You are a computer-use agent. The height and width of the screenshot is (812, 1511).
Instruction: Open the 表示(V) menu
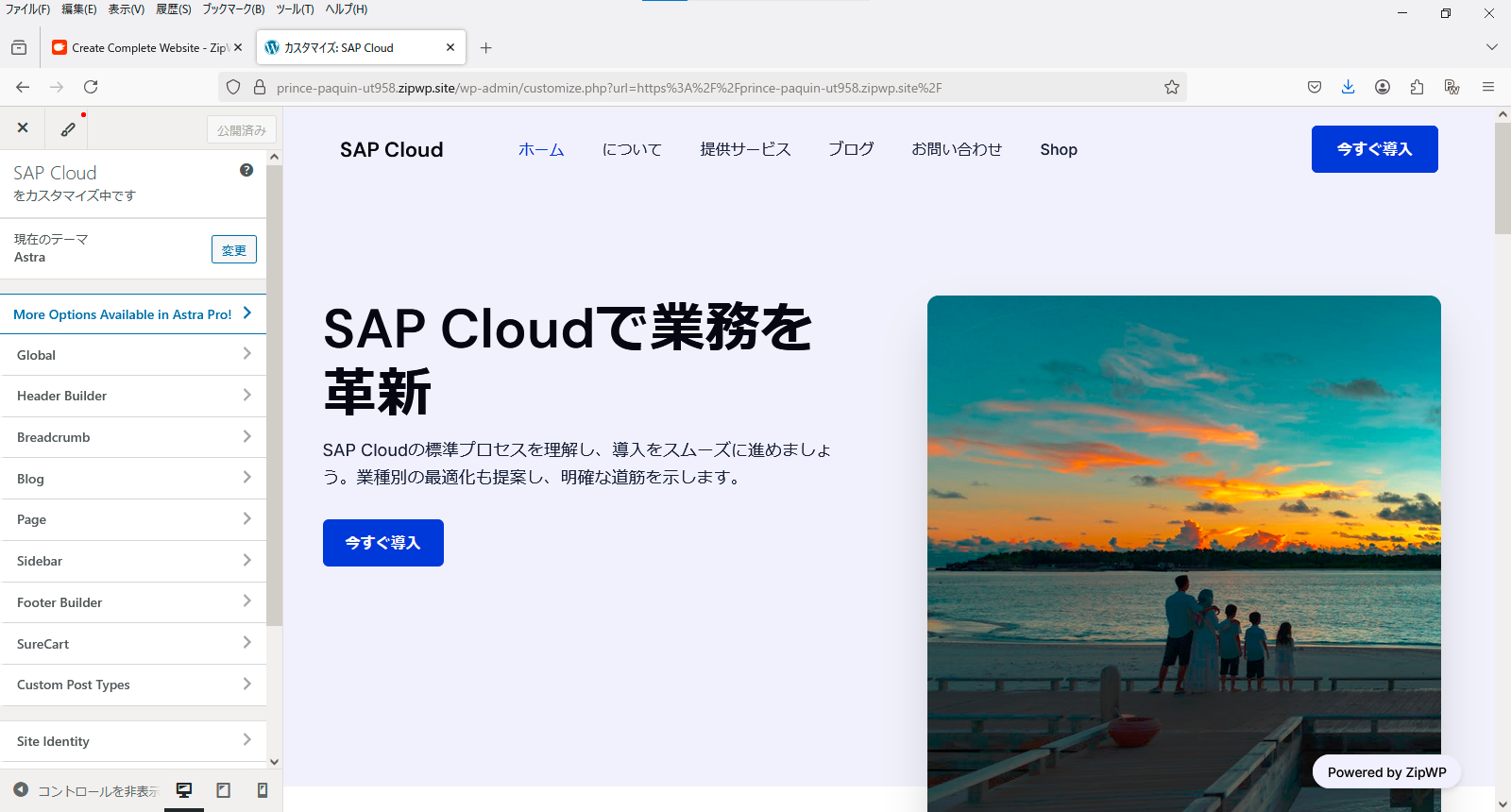coord(127,9)
